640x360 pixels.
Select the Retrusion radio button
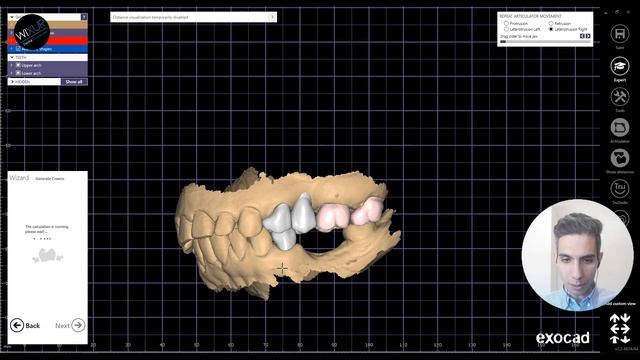click(x=551, y=24)
